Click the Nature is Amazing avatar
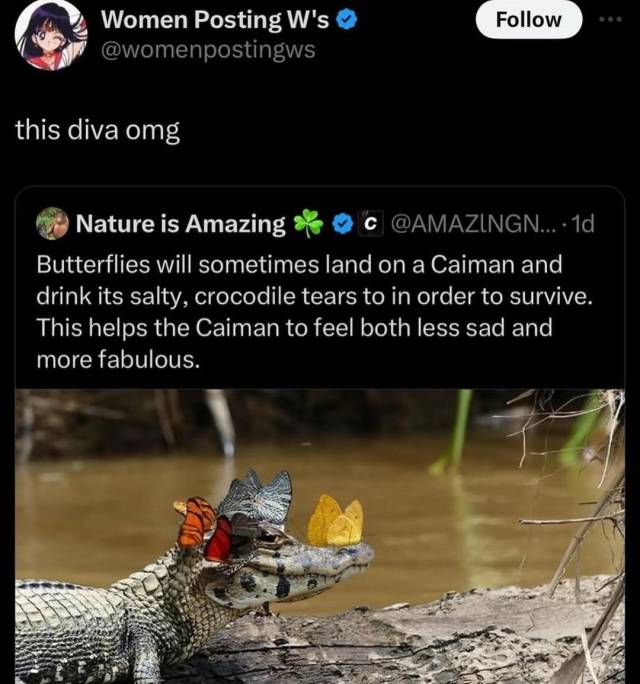The width and height of the screenshot is (640, 684). click(52, 223)
